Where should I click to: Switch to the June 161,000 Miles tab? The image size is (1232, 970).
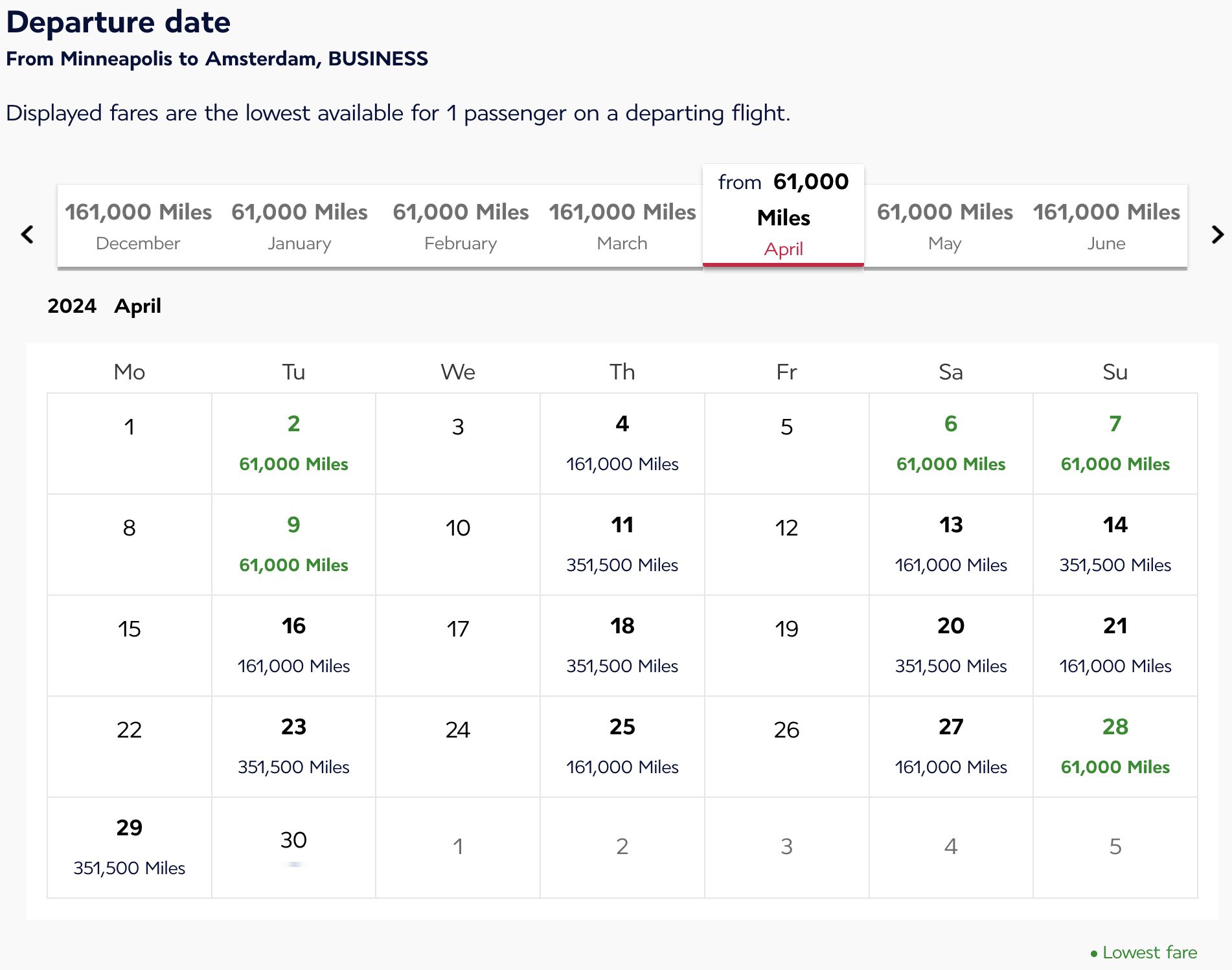point(1106,225)
